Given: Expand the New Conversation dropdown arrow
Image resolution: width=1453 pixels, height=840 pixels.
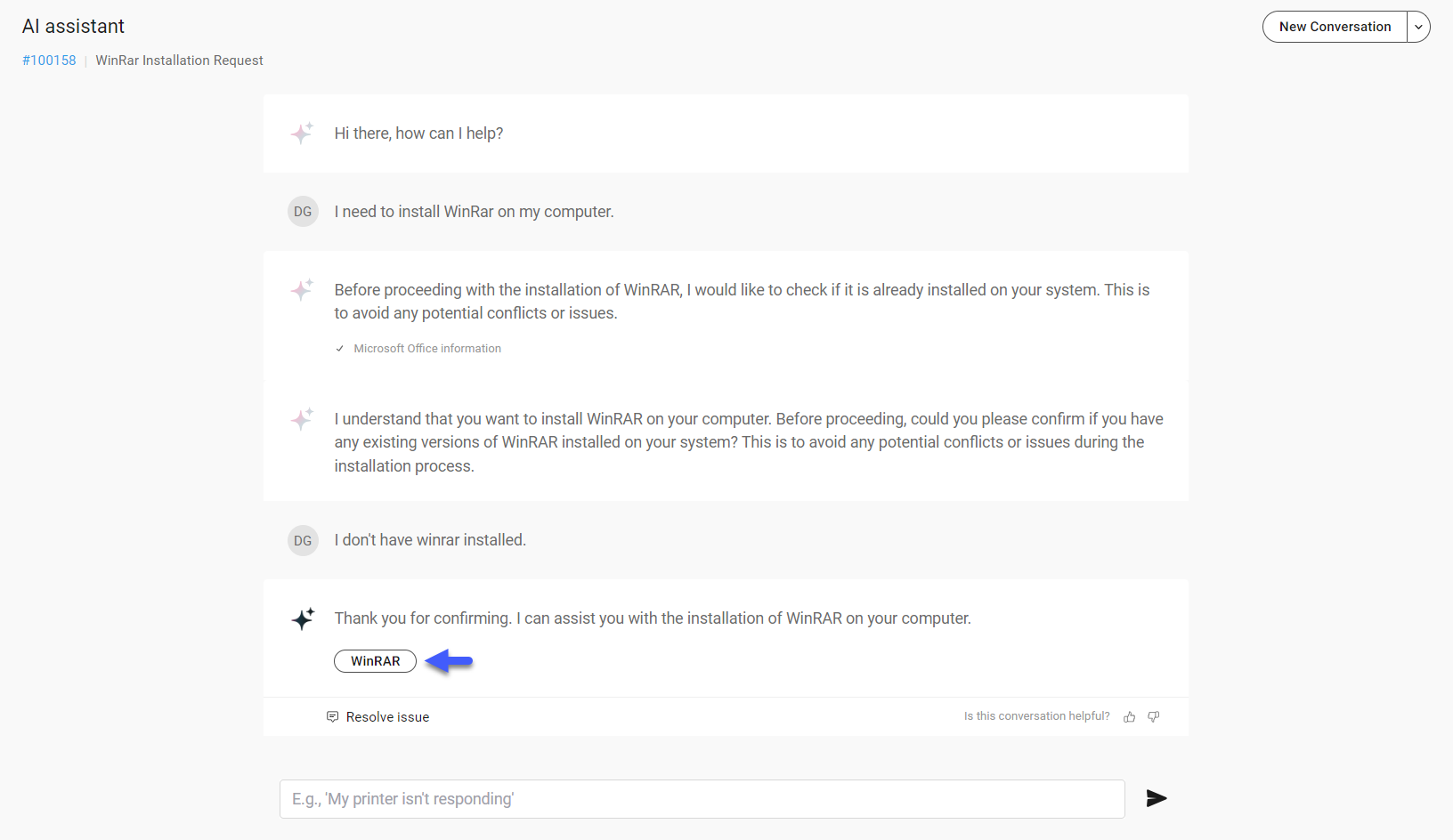Looking at the screenshot, I should coord(1418,27).
